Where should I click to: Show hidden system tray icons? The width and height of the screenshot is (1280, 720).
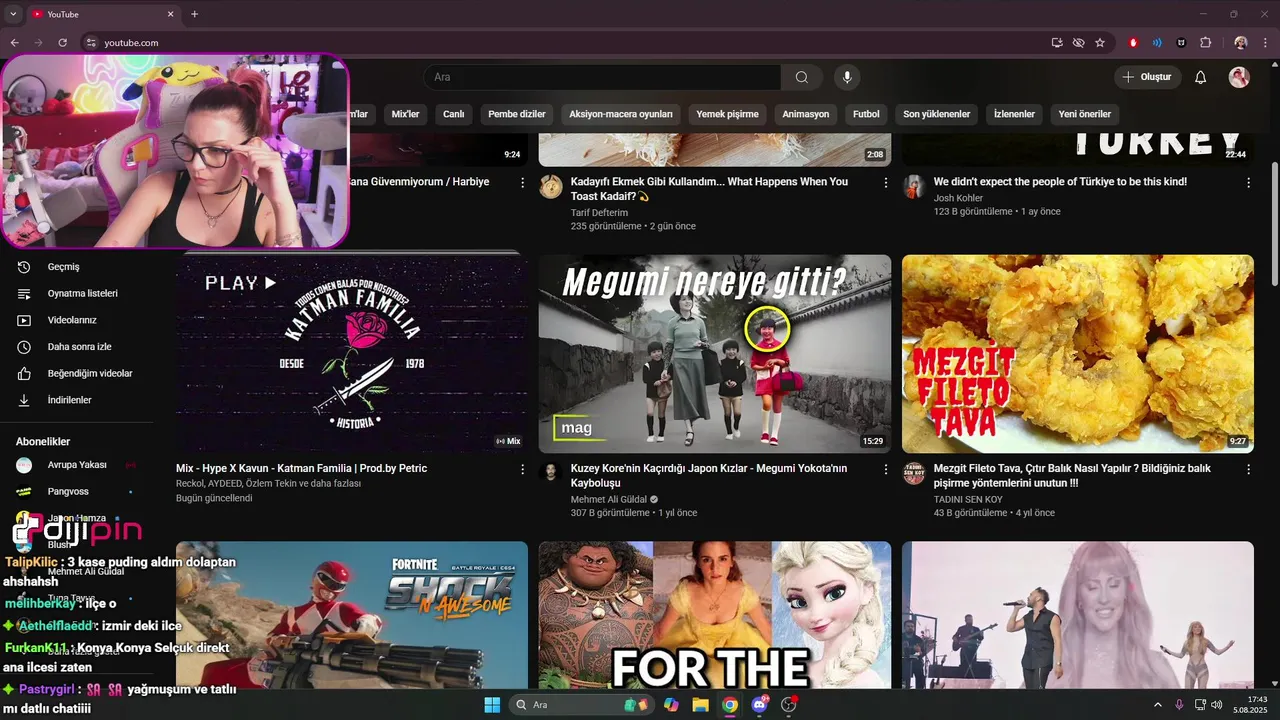1158,705
